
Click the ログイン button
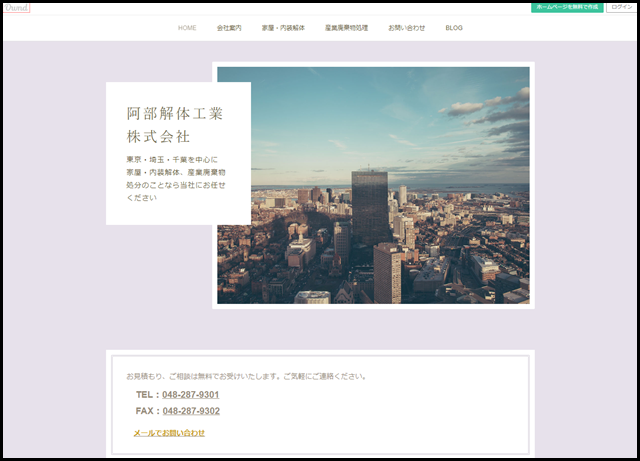click(x=621, y=7)
